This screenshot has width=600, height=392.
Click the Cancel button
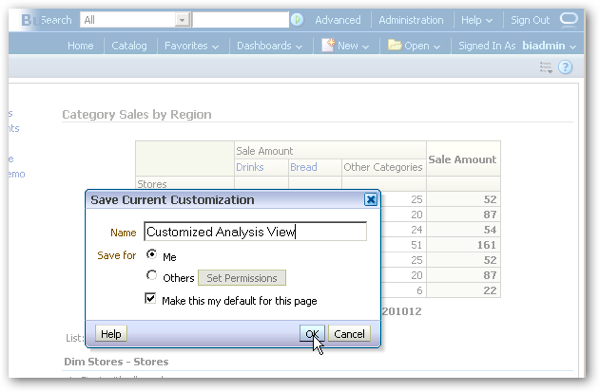click(x=349, y=334)
